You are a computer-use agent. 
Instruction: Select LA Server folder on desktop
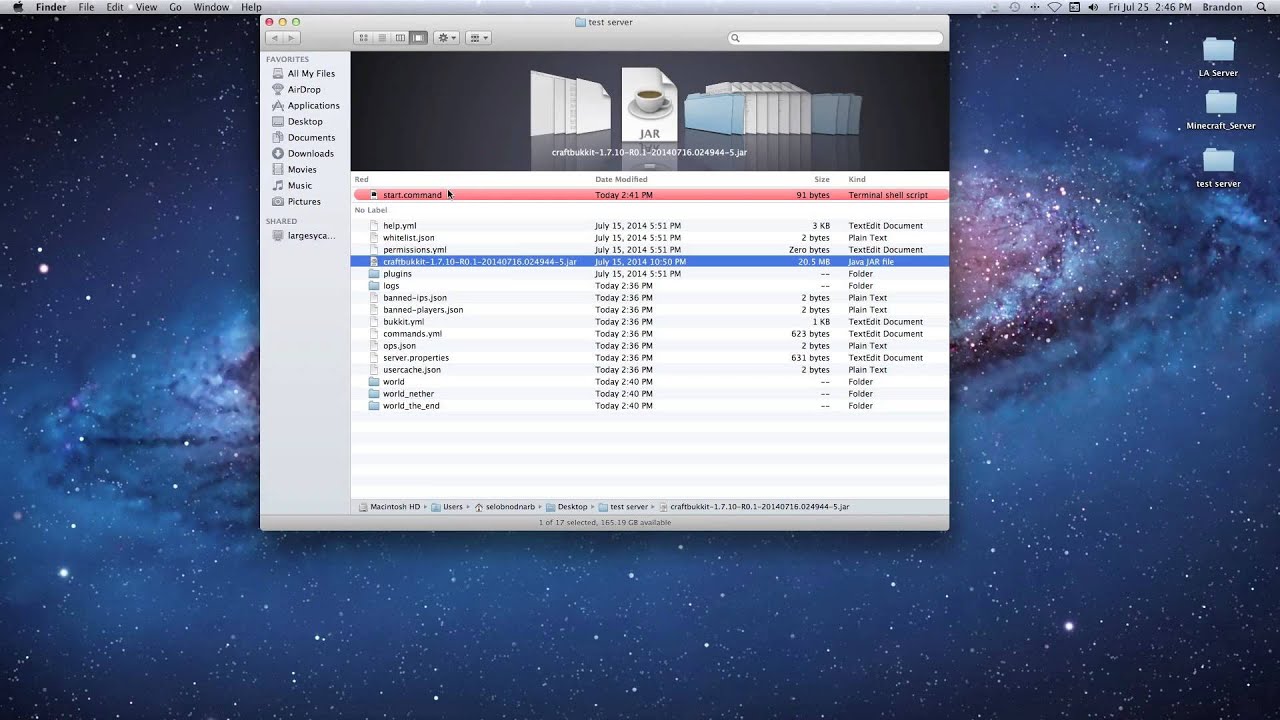click(1218, 57)
